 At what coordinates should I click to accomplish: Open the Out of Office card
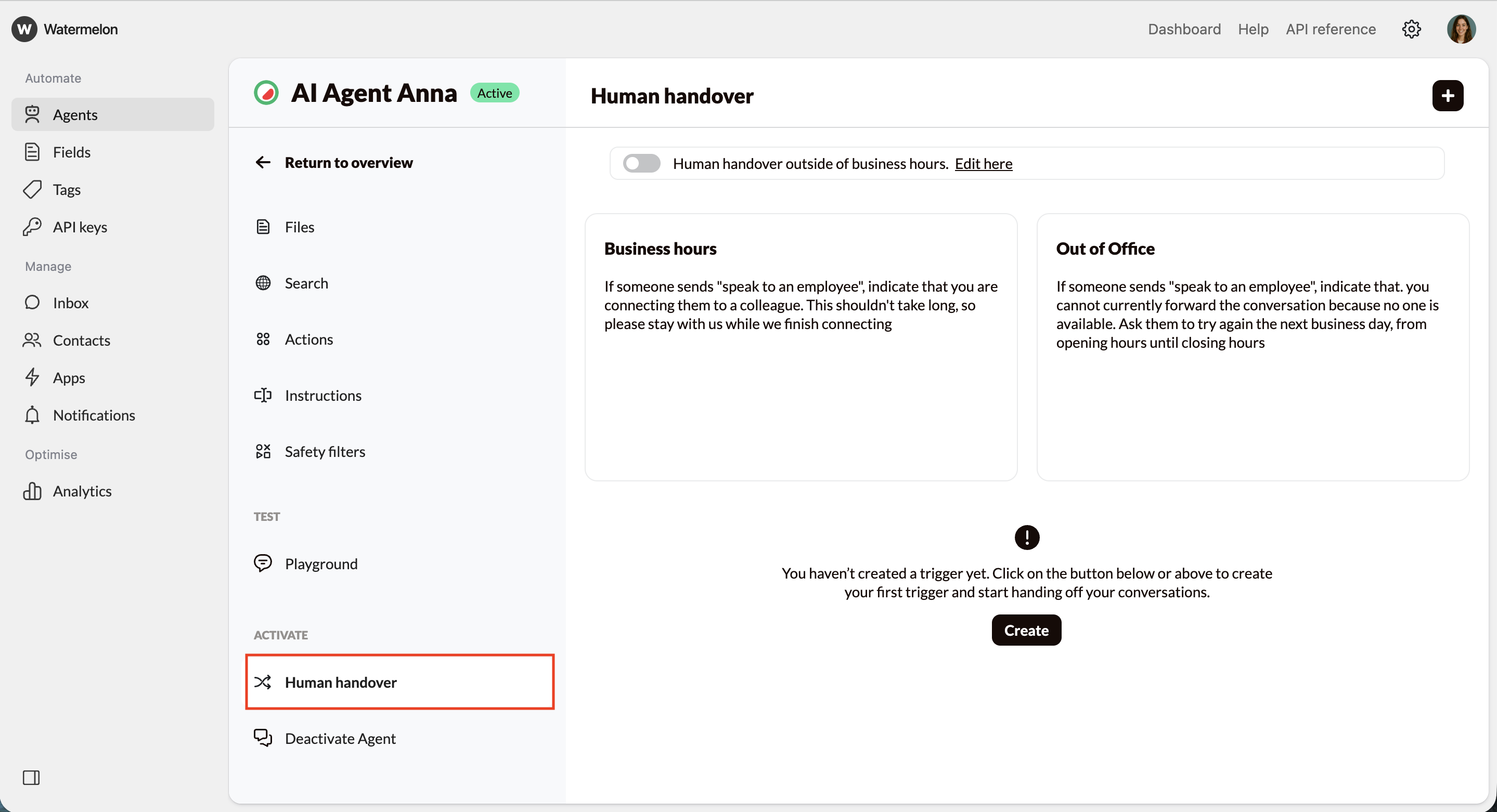point(1253,347)
